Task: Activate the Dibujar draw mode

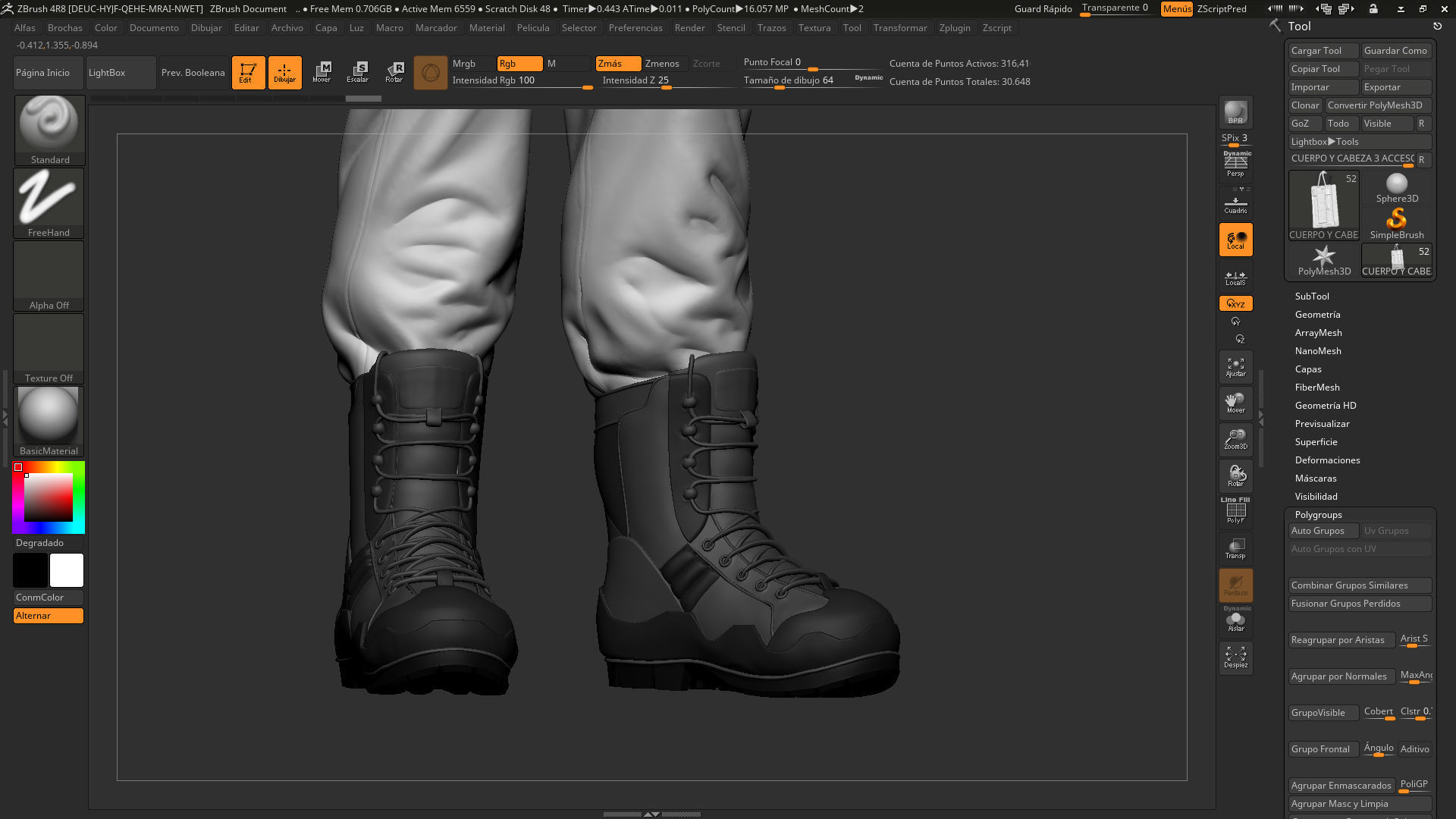Action: [284, 72]
